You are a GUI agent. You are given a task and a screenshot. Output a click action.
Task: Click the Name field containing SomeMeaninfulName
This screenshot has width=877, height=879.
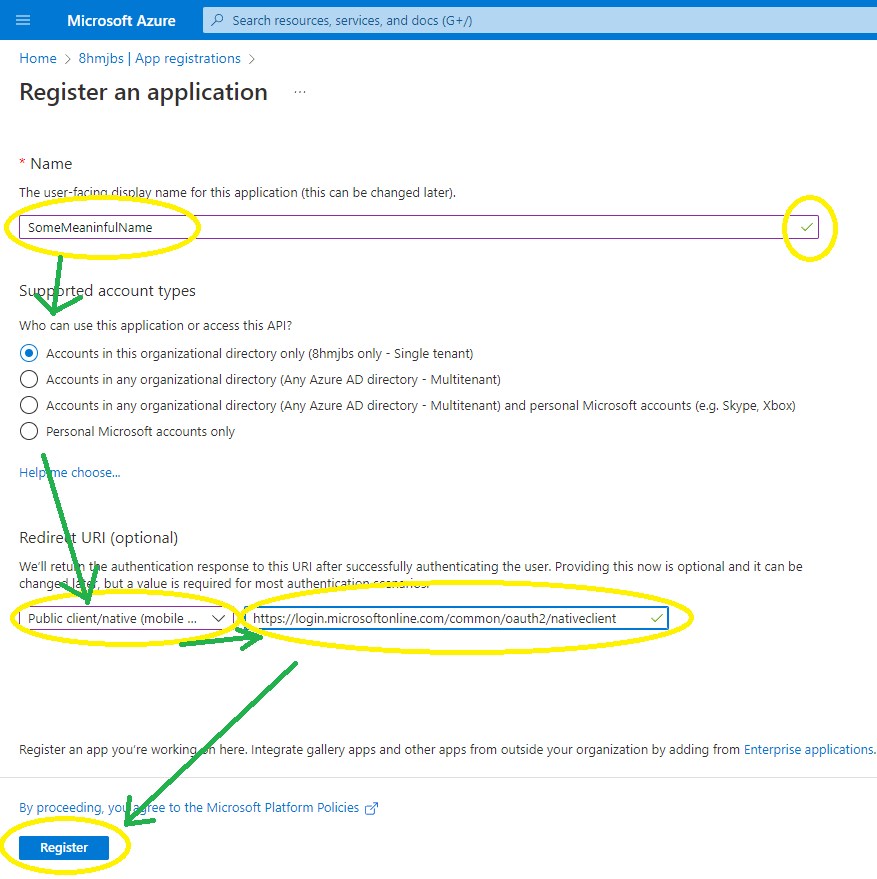point(418,227)
